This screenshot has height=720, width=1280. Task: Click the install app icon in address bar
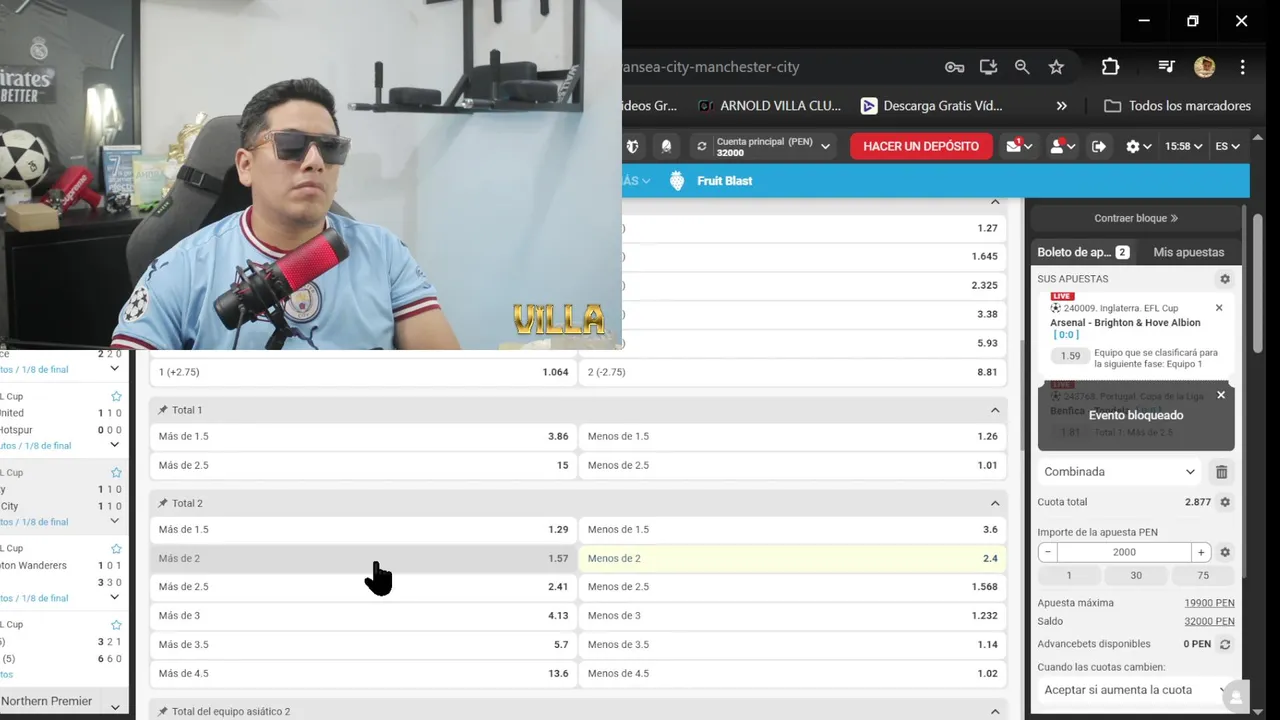[x=988, y=67]
